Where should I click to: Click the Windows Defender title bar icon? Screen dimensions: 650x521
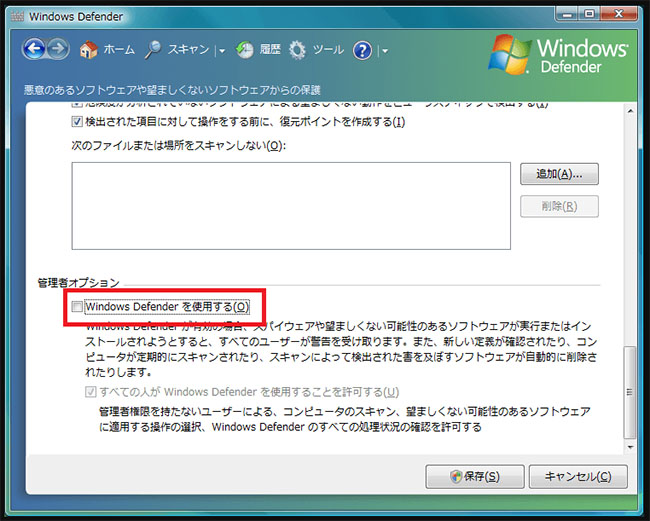17,17
